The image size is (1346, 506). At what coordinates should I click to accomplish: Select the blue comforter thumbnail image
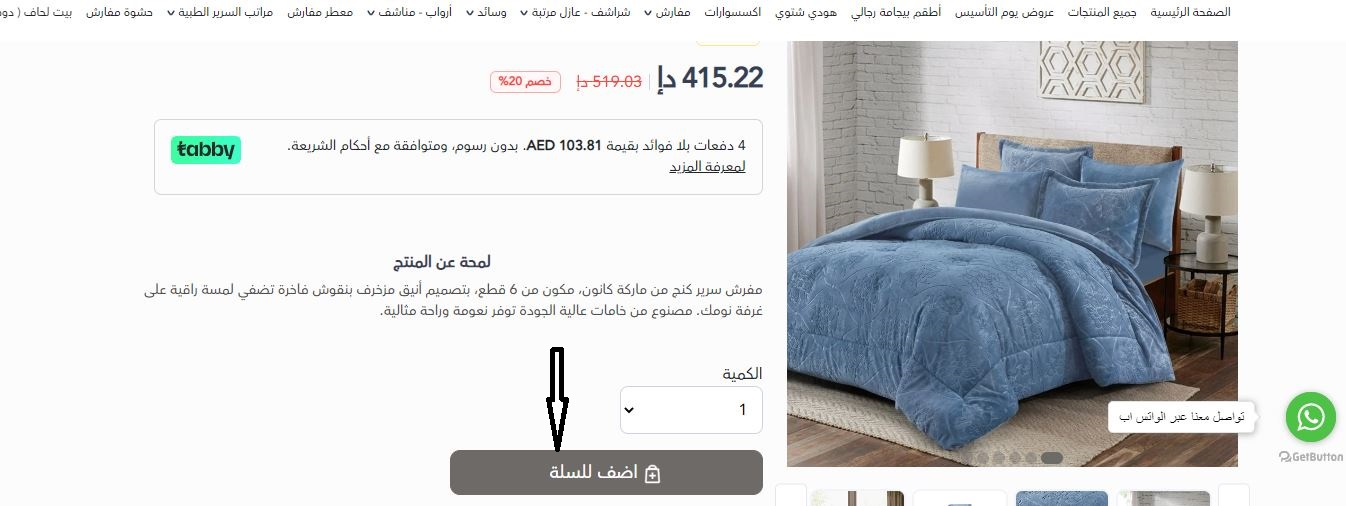[x=1062, y=498]
